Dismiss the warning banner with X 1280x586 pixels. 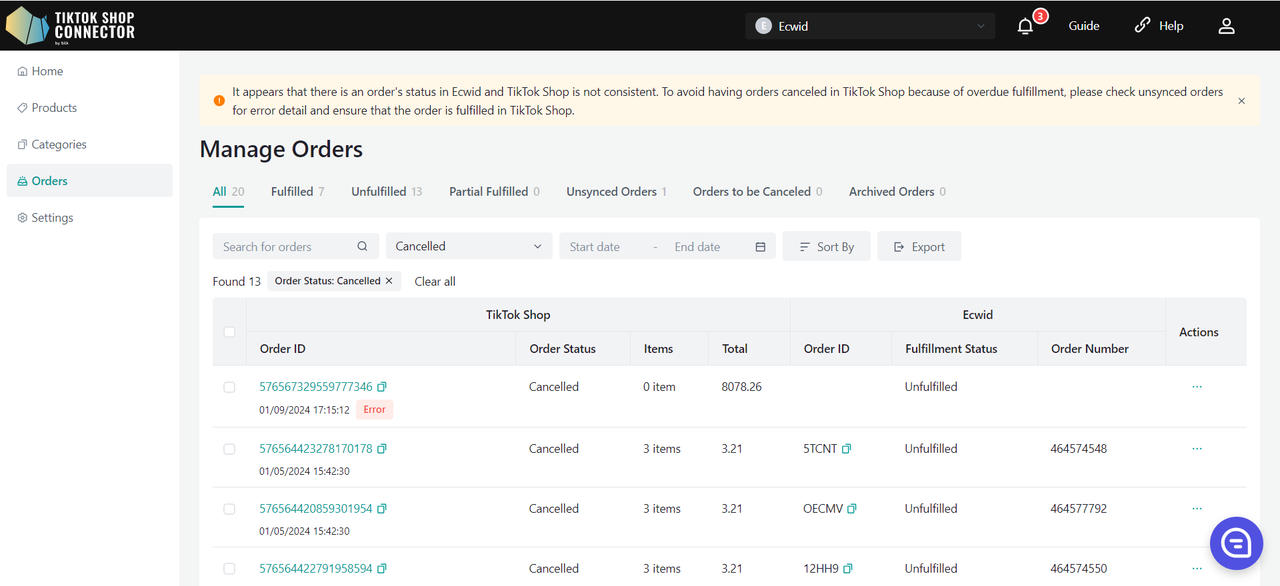(x=1241, y=101)
